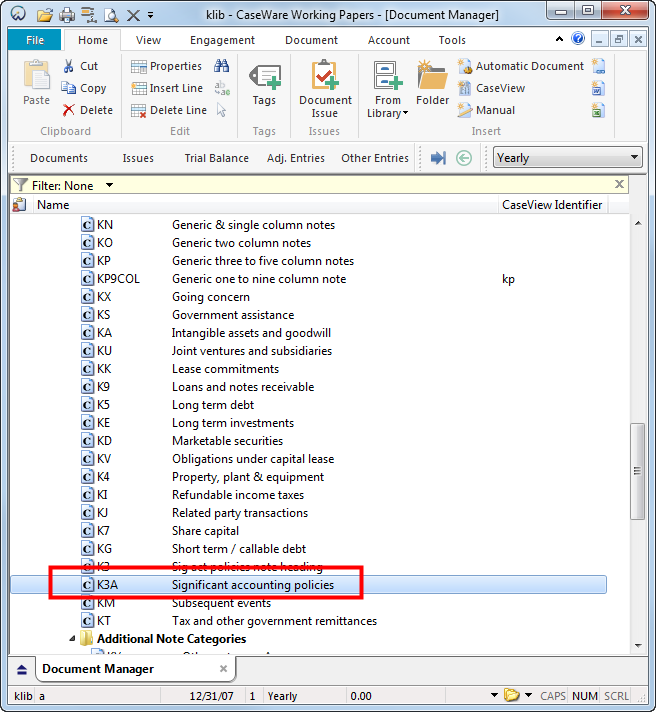Collapse the ribbon with the up caret
The height and width of the screenshot is (712, 656).
point(559,39)
